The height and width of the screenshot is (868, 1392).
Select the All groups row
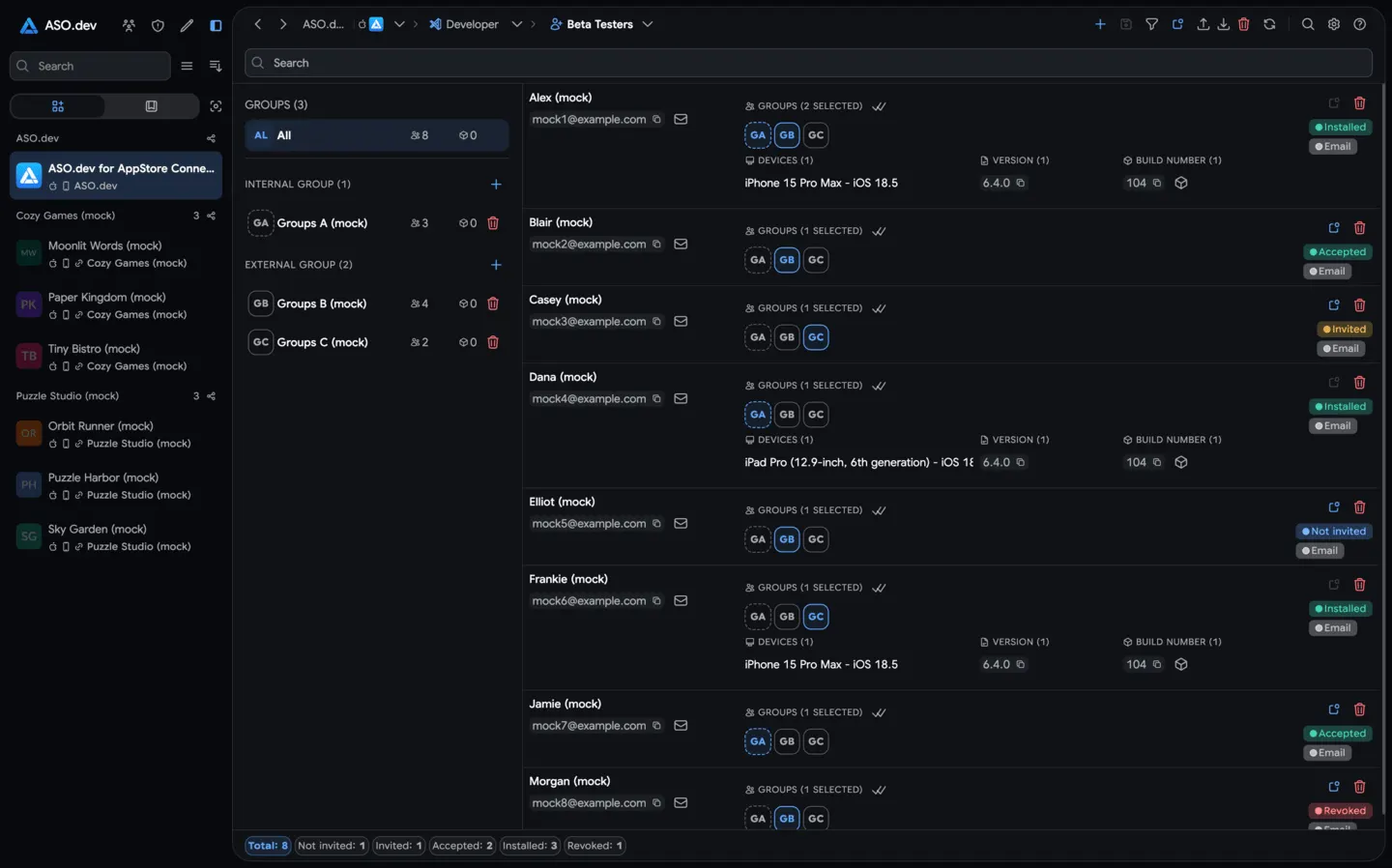pyautogui.click(x=376, y=135)
